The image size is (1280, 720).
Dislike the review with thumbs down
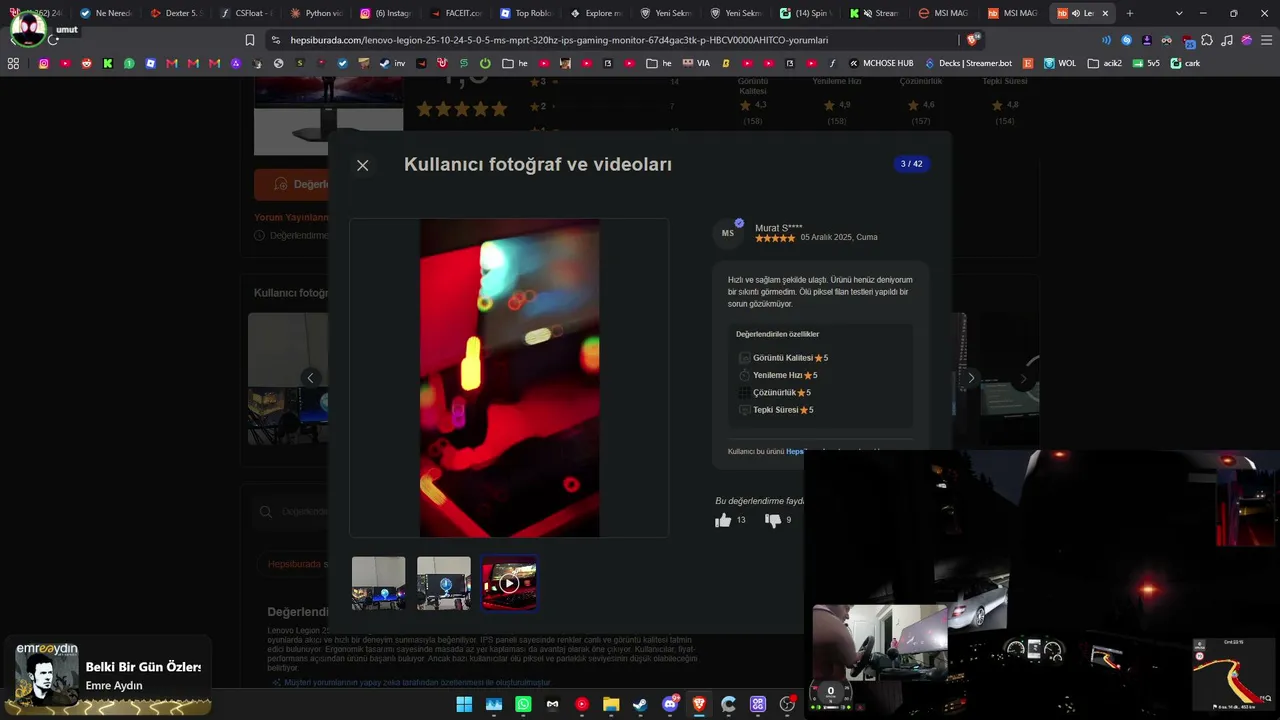click(773, 520)
